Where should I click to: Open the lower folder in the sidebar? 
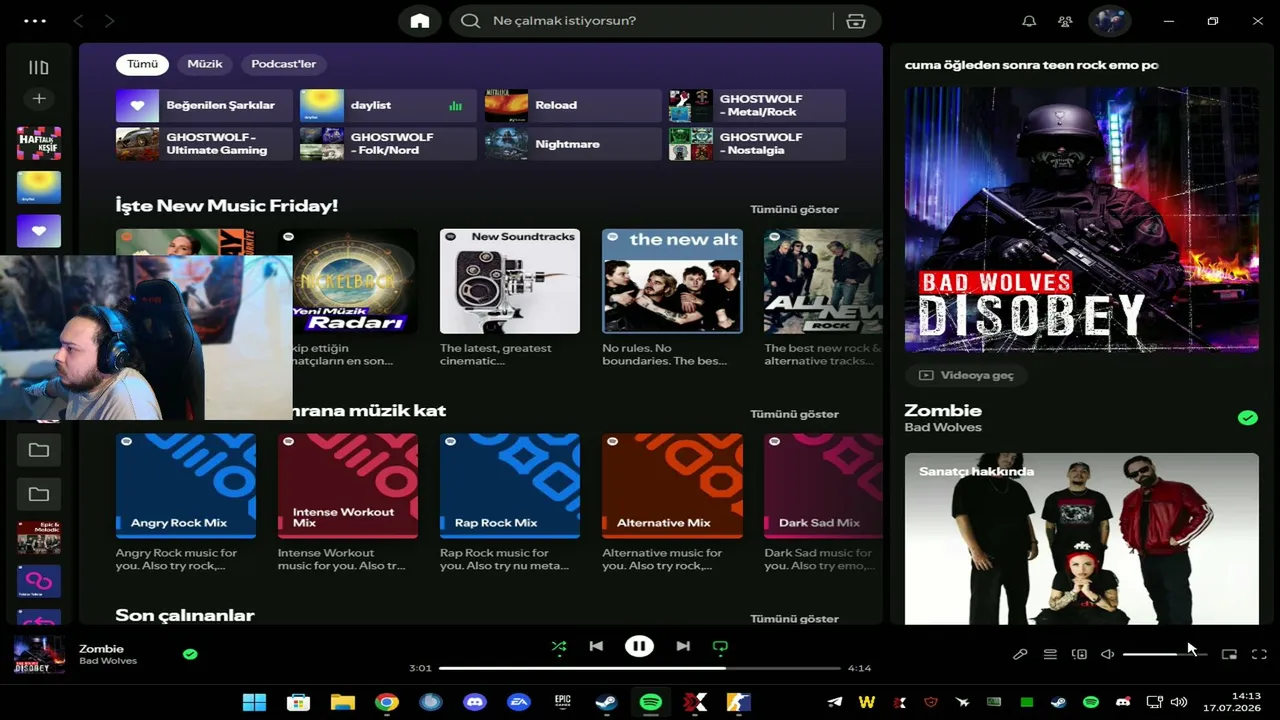pyautogui.click(x=39, y=494)
